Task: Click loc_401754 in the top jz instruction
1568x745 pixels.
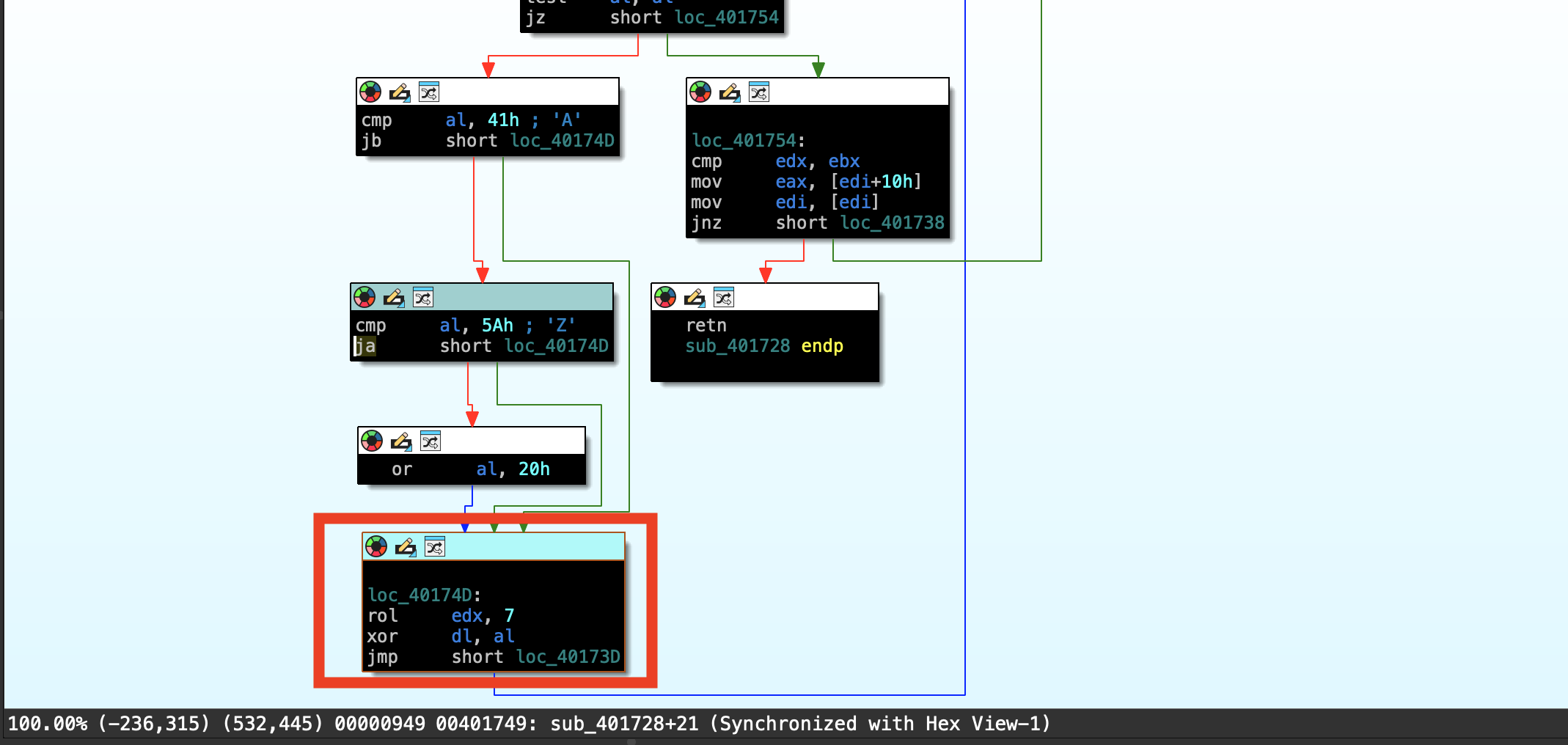Action: (727, 18)
